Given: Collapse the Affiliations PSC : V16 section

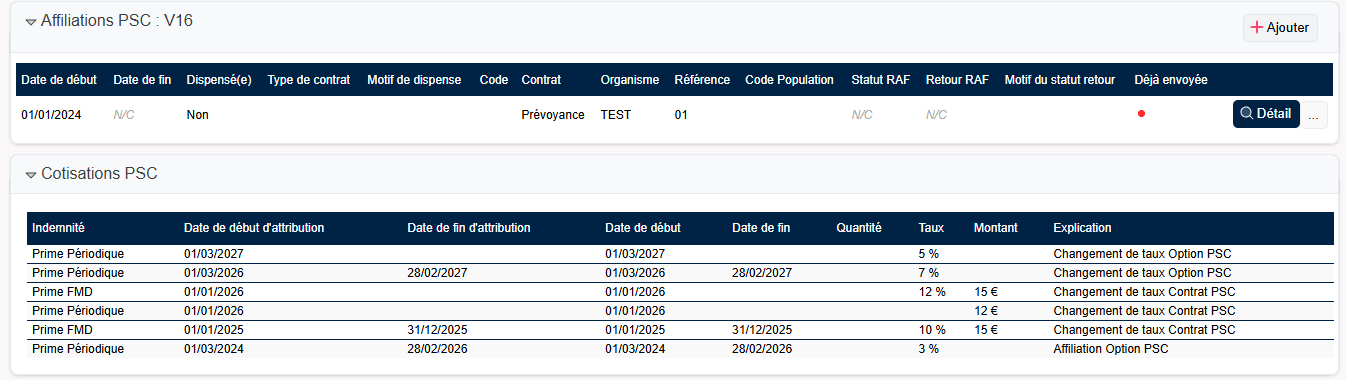Looking at the screenshot, I should pos(31,21).
